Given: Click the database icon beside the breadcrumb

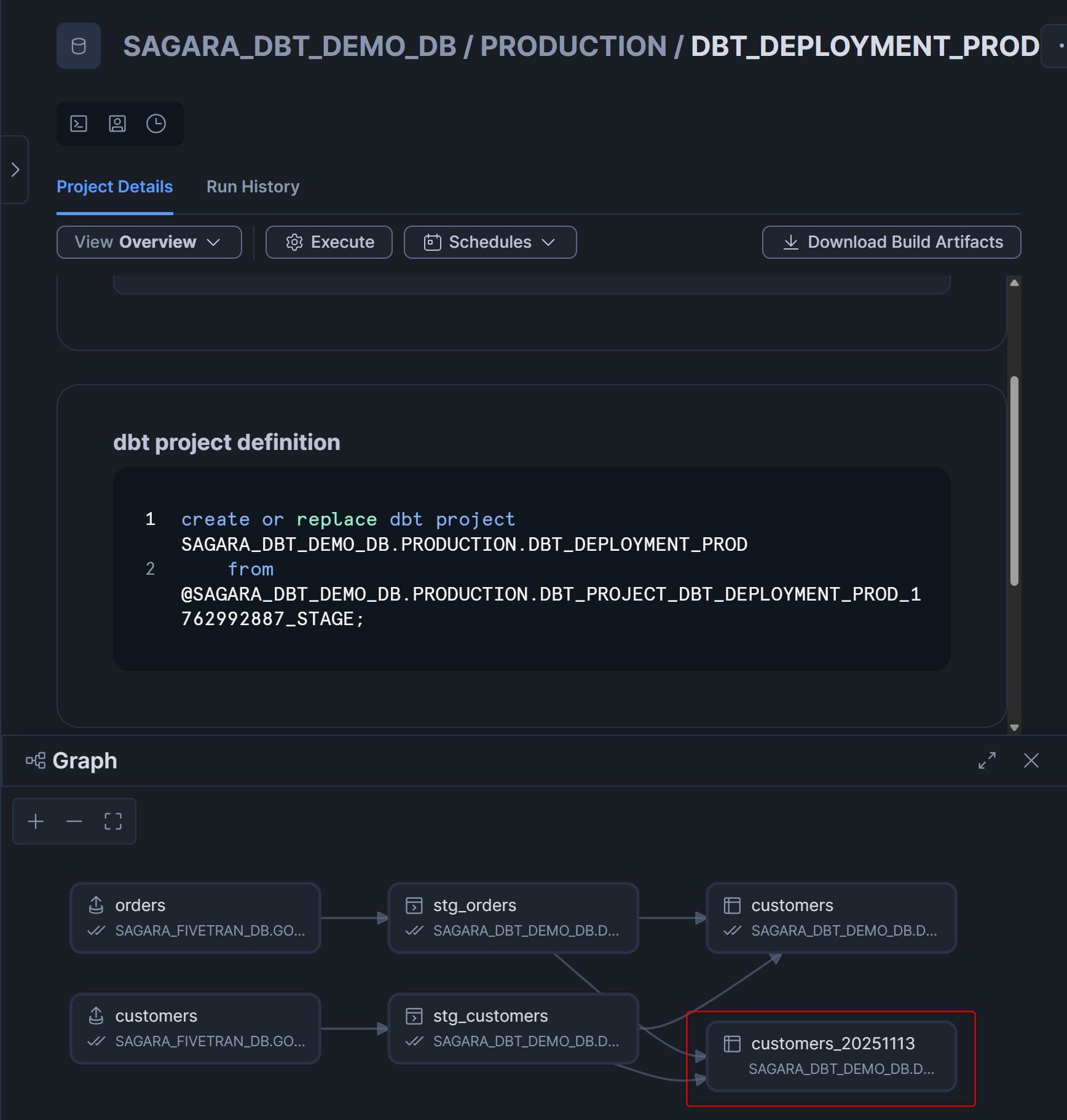Looking at the screenshot, I should (x=79, y=46).
